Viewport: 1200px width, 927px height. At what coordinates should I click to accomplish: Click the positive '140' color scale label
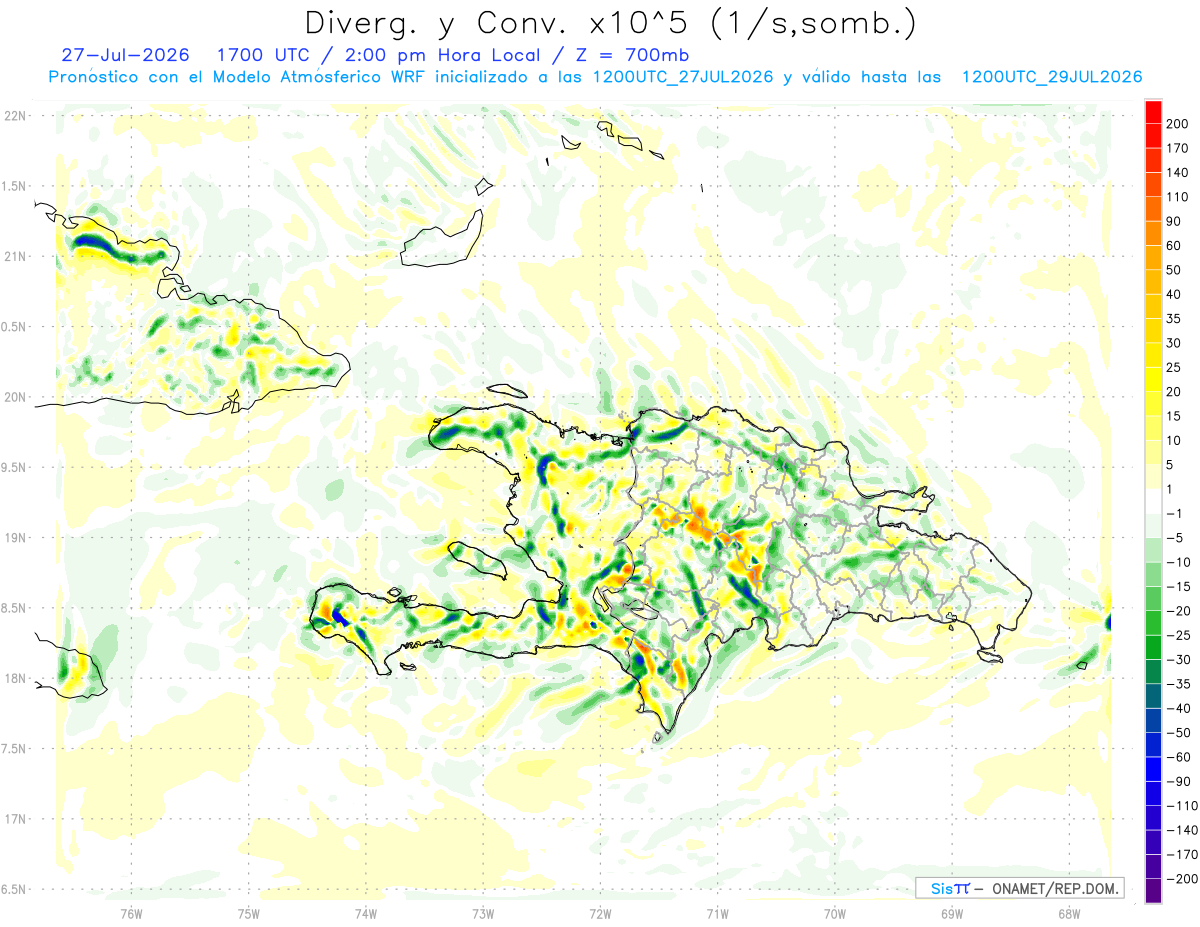pyautogui.click(x=1177, y=173)
